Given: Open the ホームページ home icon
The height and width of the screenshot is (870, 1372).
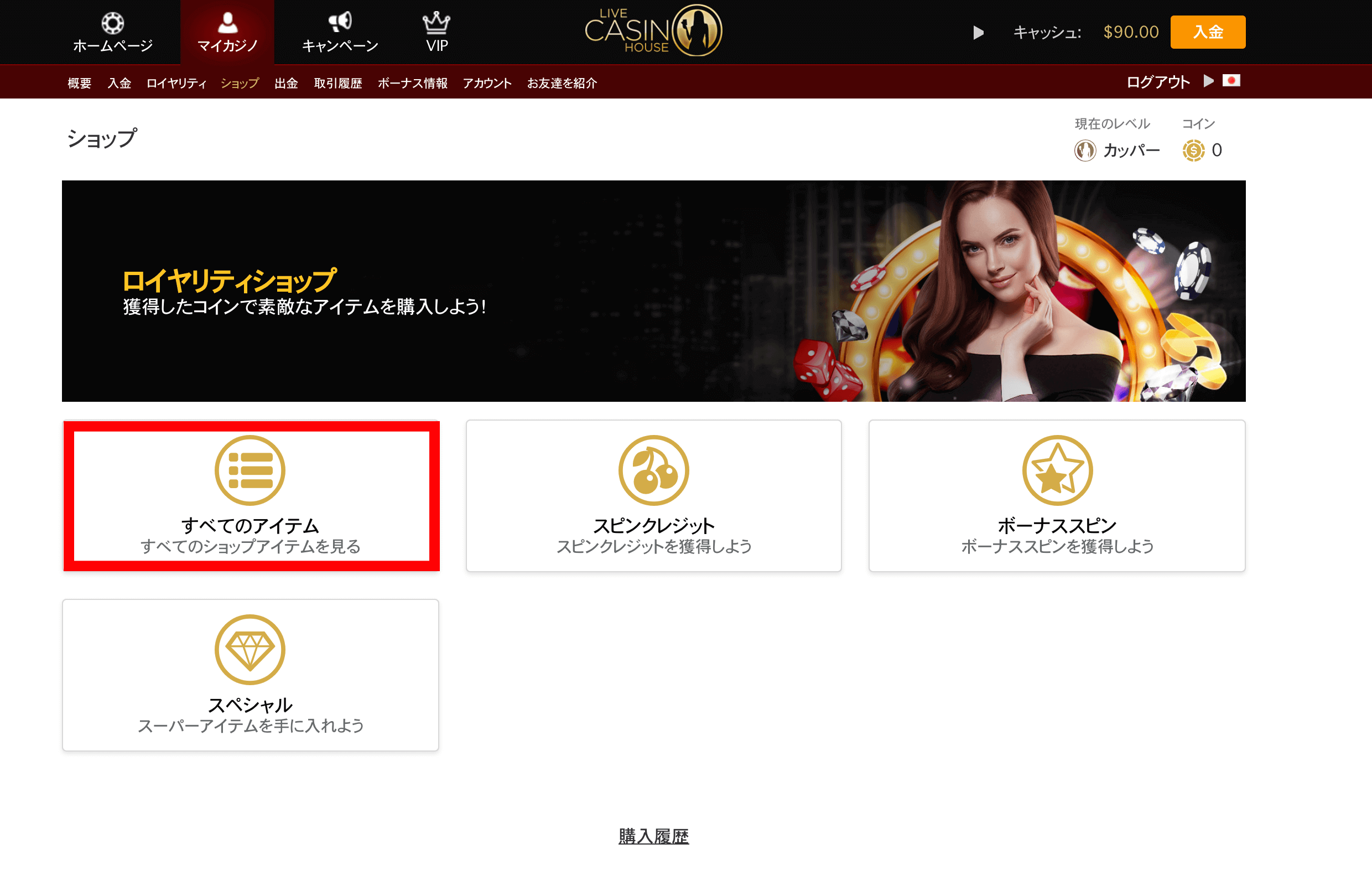Looking at the screenshot, I should point(113,23).
